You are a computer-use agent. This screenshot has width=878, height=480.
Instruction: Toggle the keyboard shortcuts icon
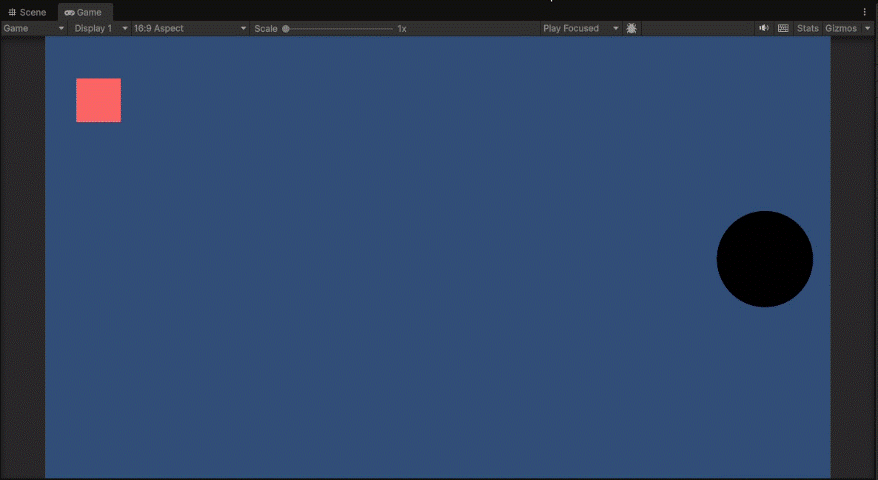pyautogui.click(x=783, y=28)
